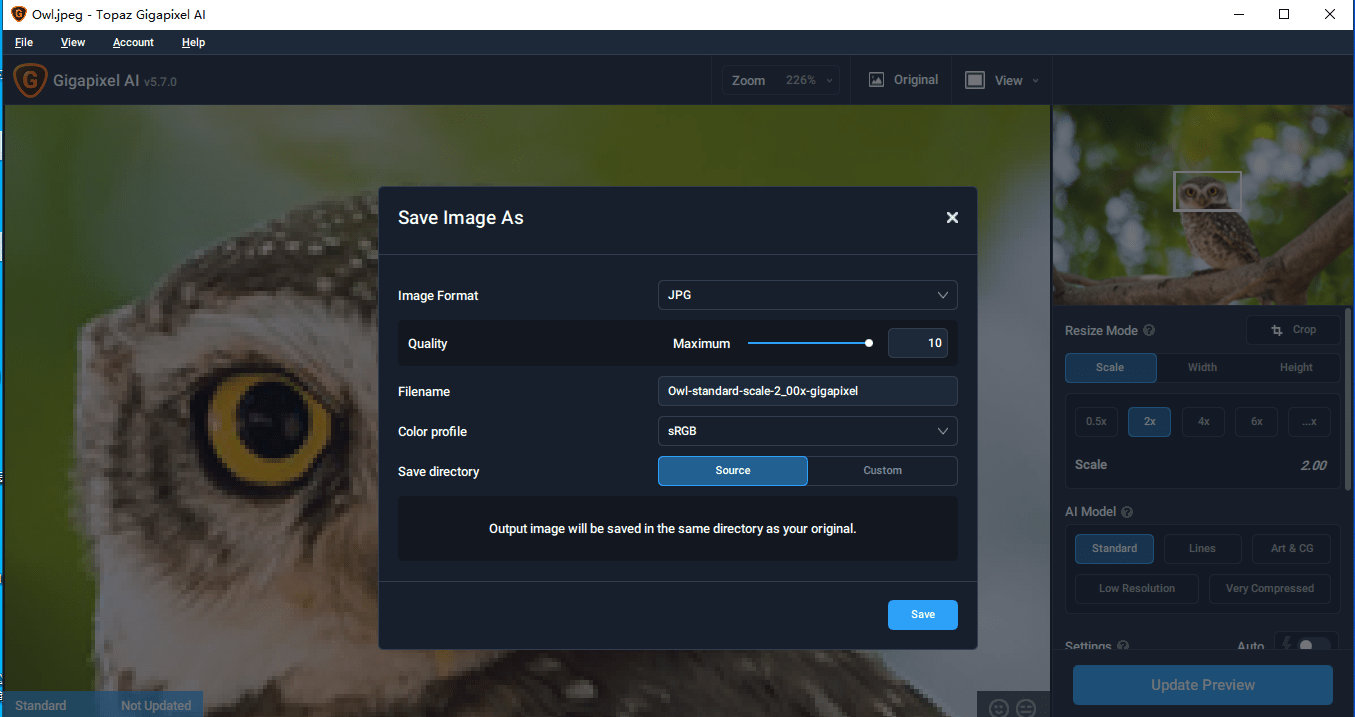Click the Gigapixel AI logo icon
Screen dimensions: 1355x717
tap(30, 80)
